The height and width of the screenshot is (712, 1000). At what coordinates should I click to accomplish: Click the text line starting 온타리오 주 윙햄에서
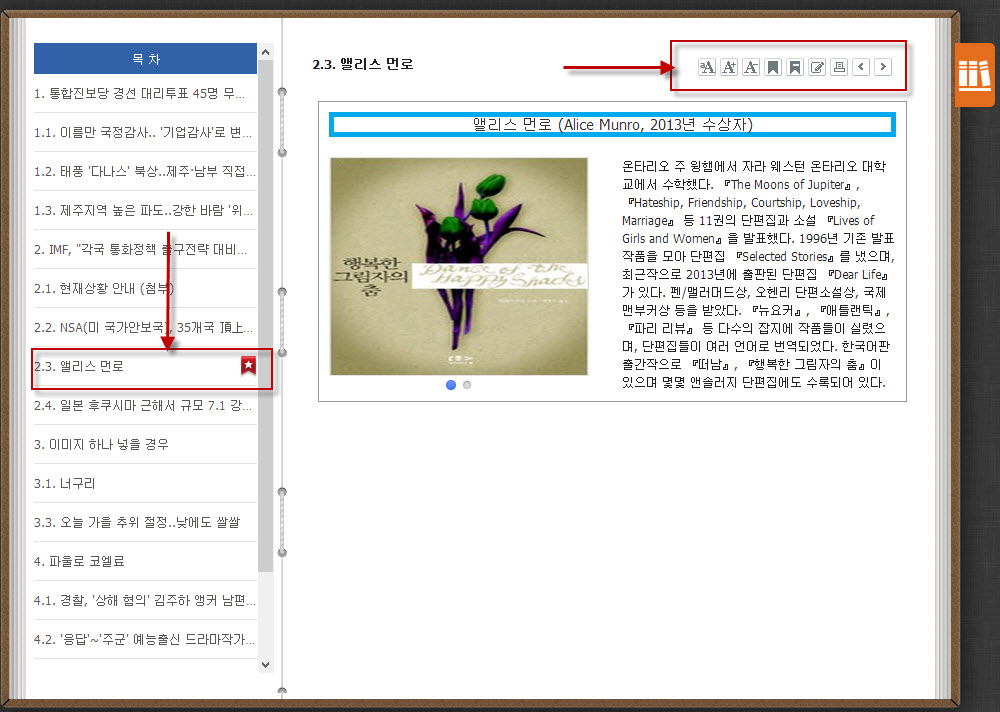click(754, 167)
